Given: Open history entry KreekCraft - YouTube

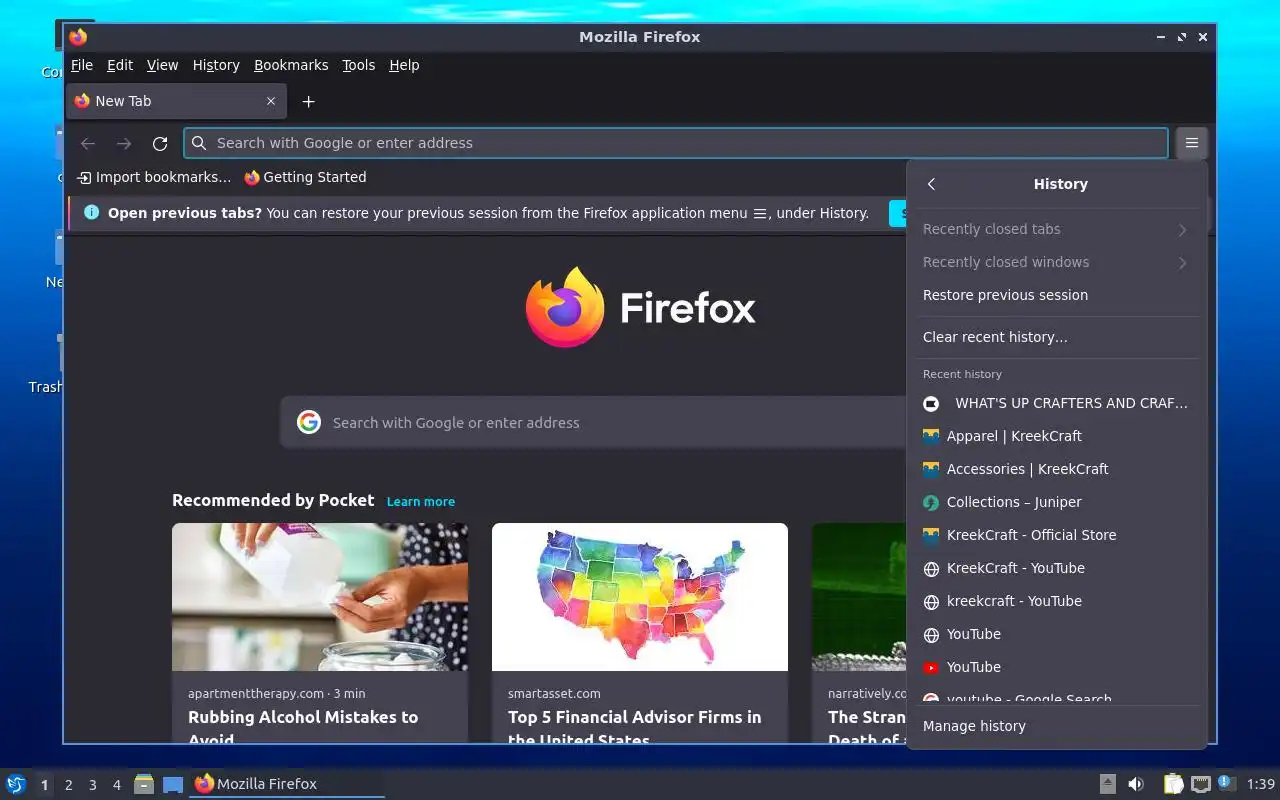Looking at the screenshot, I should click(x=1057, y=568).
